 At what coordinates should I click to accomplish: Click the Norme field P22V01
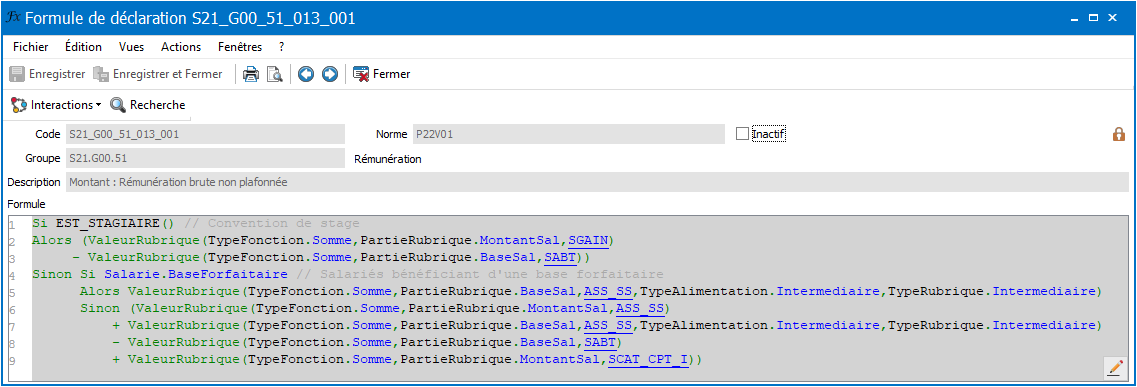tap(568, 134)
